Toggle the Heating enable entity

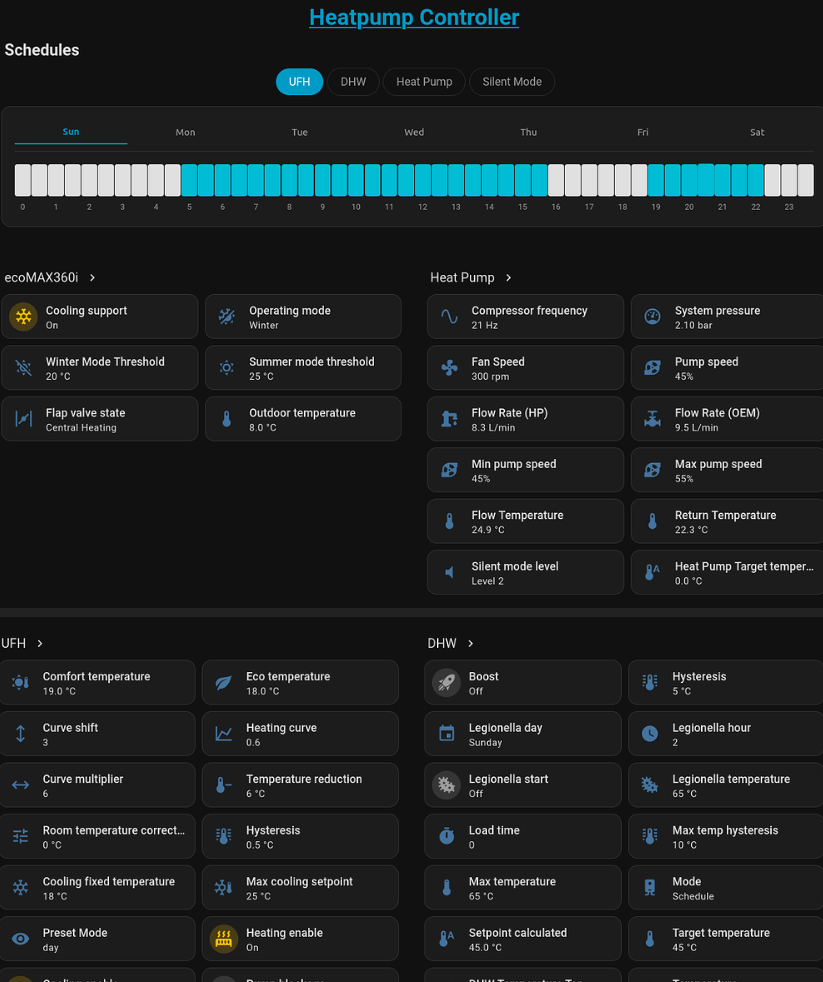click(300, 939)
